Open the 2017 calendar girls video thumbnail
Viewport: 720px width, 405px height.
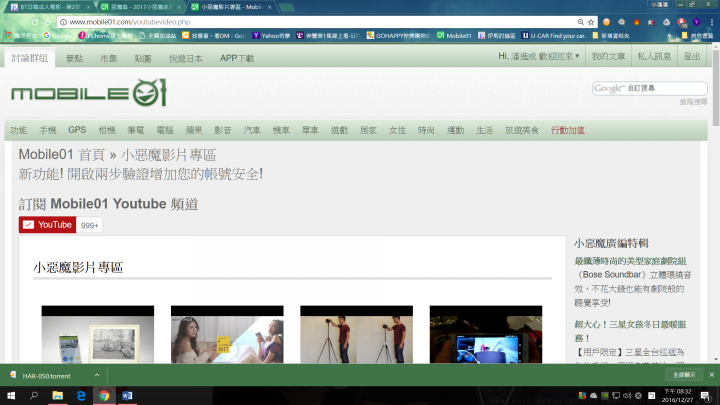(x=227, y=334)
